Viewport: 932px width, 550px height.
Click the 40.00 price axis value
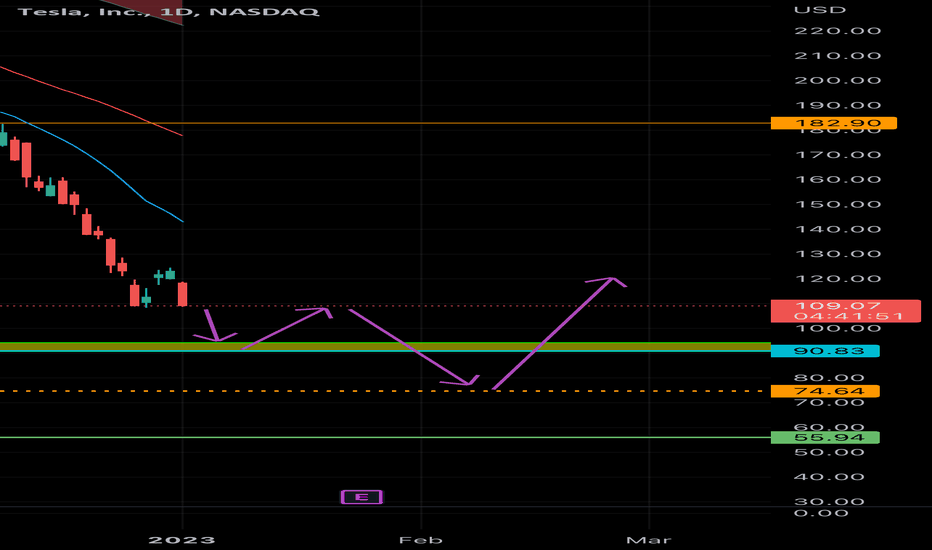[829, 477]
